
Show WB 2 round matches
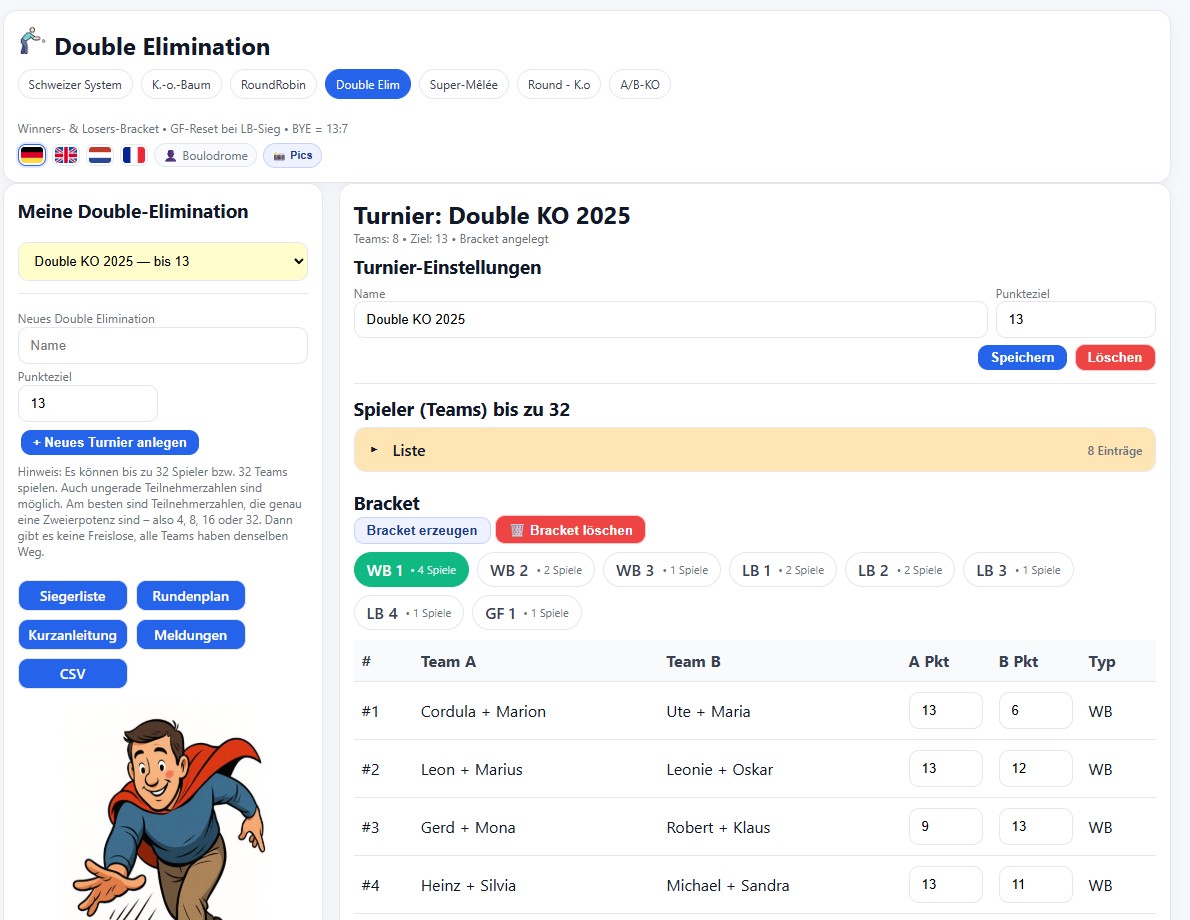click(x=535, y=570)
